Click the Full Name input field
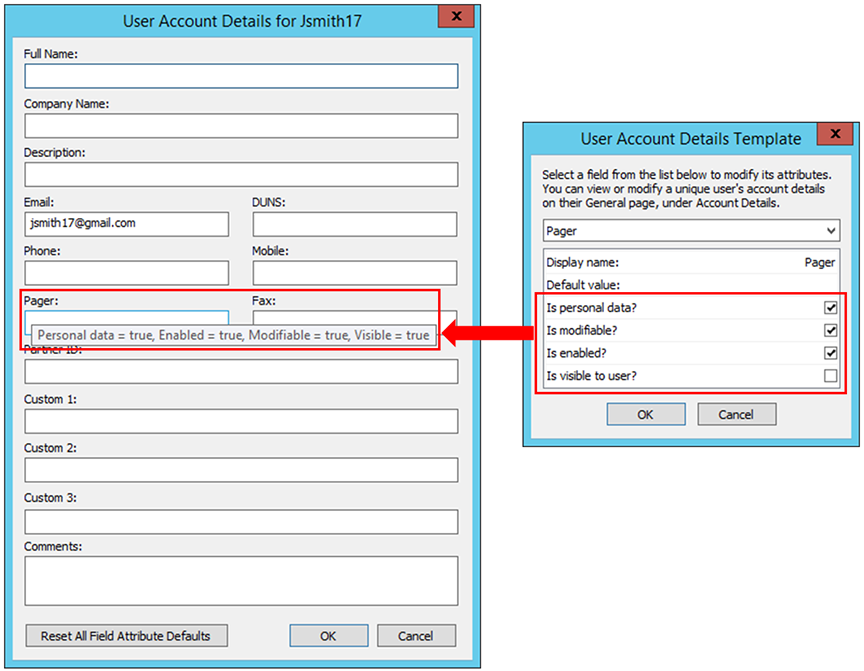 pos(241,76)
